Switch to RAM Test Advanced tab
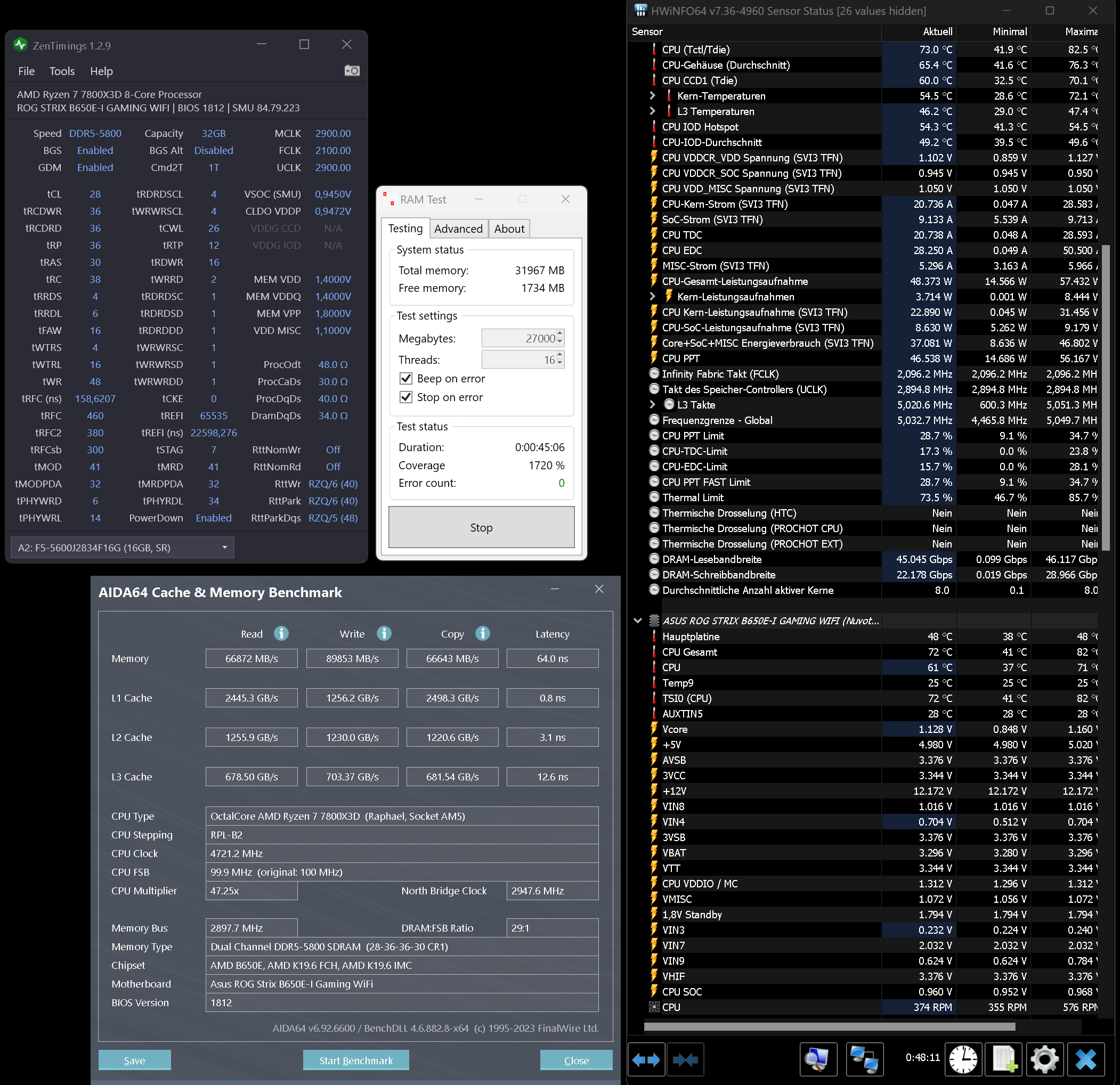This screenshot has width=1120, height=1085. click(x=458, y=229)
